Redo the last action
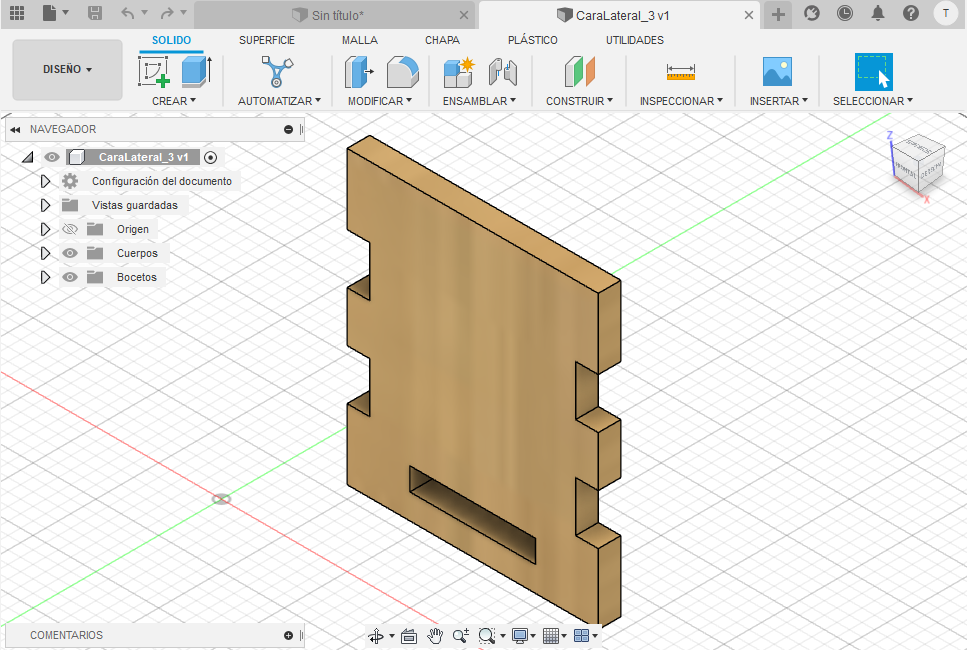 [x=167, y=13]
